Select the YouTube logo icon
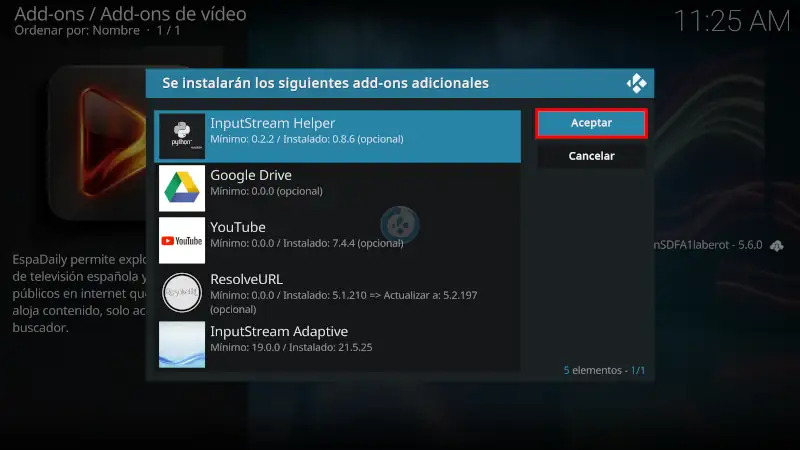 tap(182, 240)
